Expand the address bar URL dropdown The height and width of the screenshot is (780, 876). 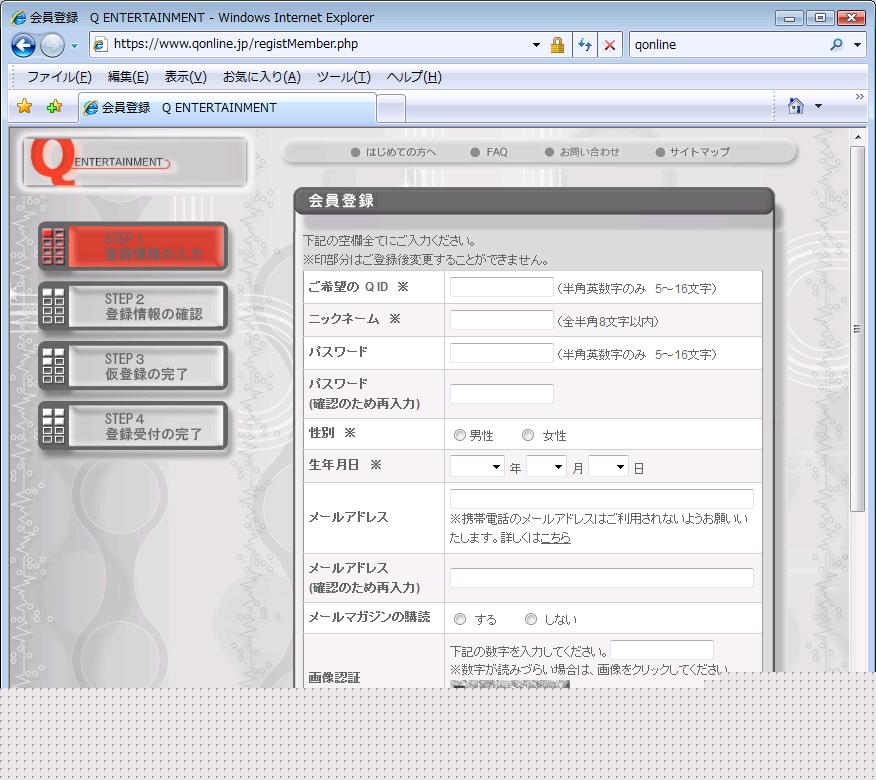coord(536,45)
